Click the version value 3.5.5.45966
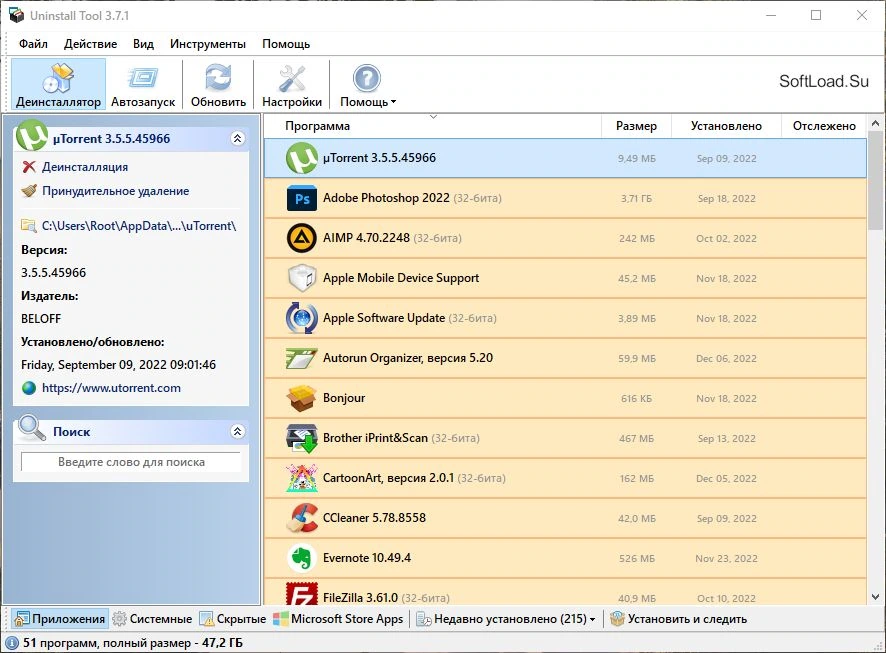The height and width of the screenshot is (653, 886). pyautogui.click(x=54, y=273)
